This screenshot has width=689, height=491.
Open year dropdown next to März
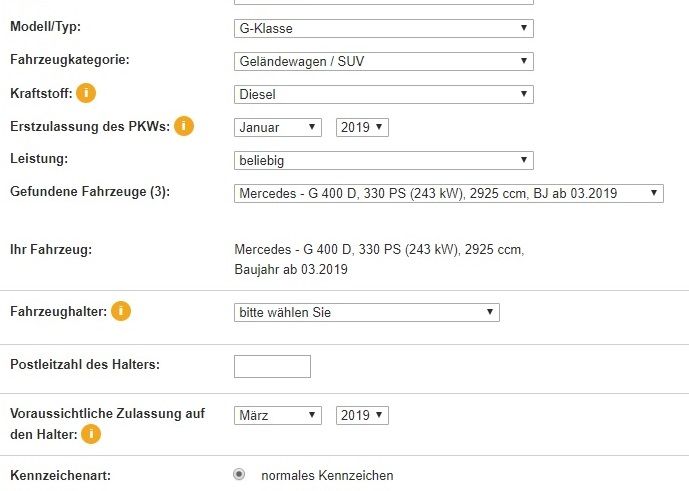click(x=362, y=415)
